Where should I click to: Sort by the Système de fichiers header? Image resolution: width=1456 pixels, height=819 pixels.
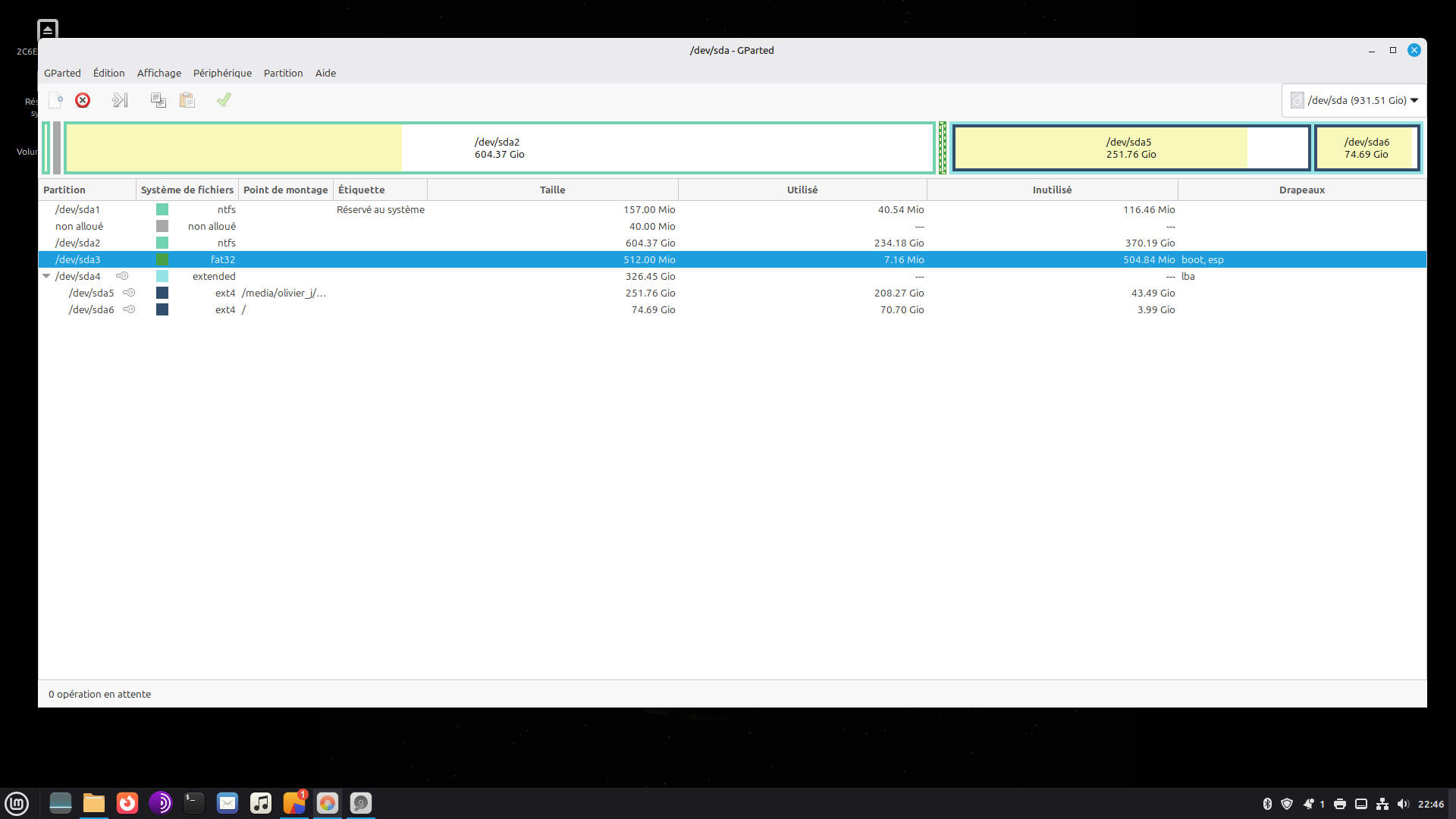(x=187, y=190)
